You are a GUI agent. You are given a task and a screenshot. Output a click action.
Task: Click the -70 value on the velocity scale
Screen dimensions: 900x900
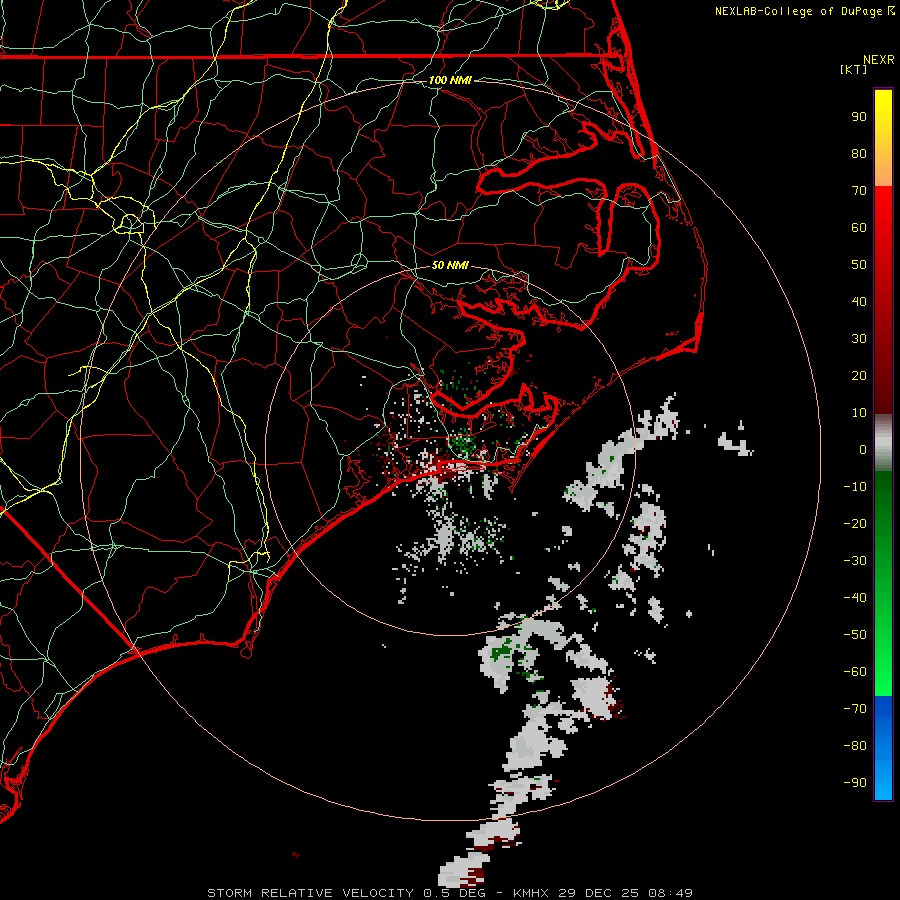point(855,709)
